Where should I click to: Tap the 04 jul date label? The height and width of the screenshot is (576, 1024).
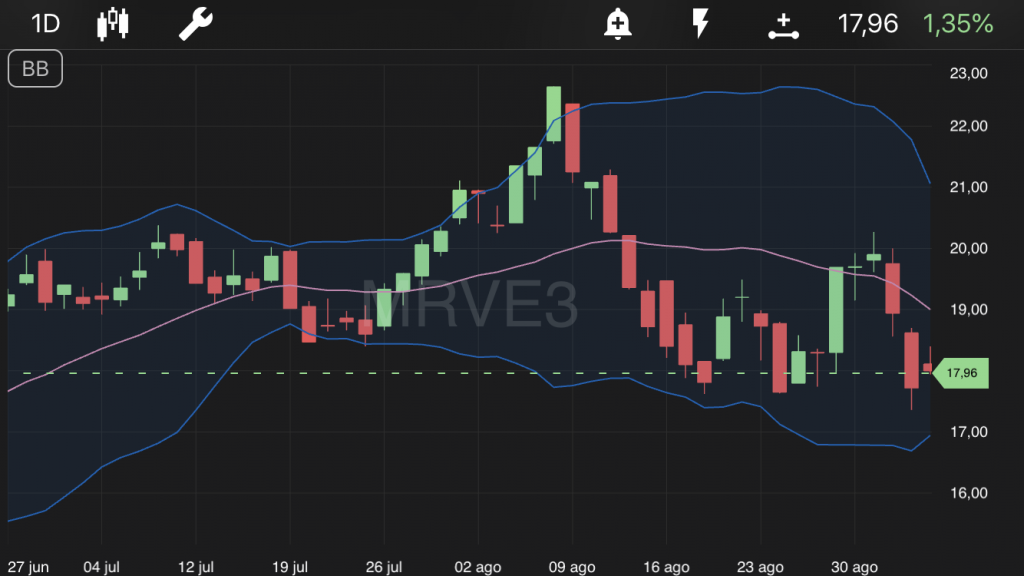coord(101,567)
